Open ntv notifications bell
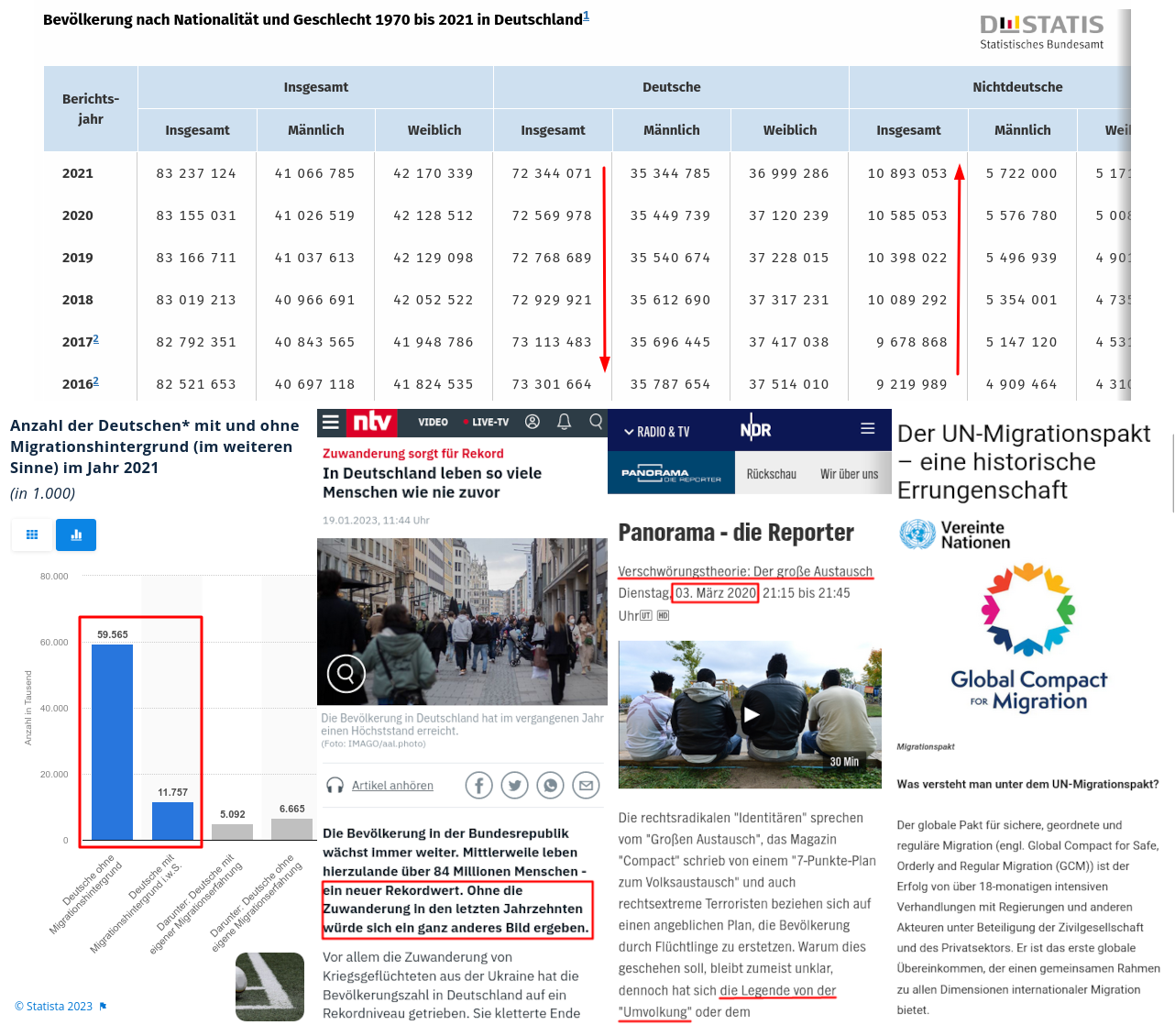The image size is (1175, 1036). tap(565, 422)
